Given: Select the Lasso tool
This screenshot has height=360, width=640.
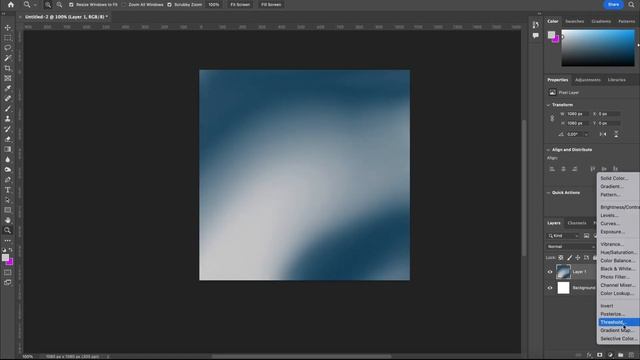Looking at the screenshot, I should coord(8,48).
